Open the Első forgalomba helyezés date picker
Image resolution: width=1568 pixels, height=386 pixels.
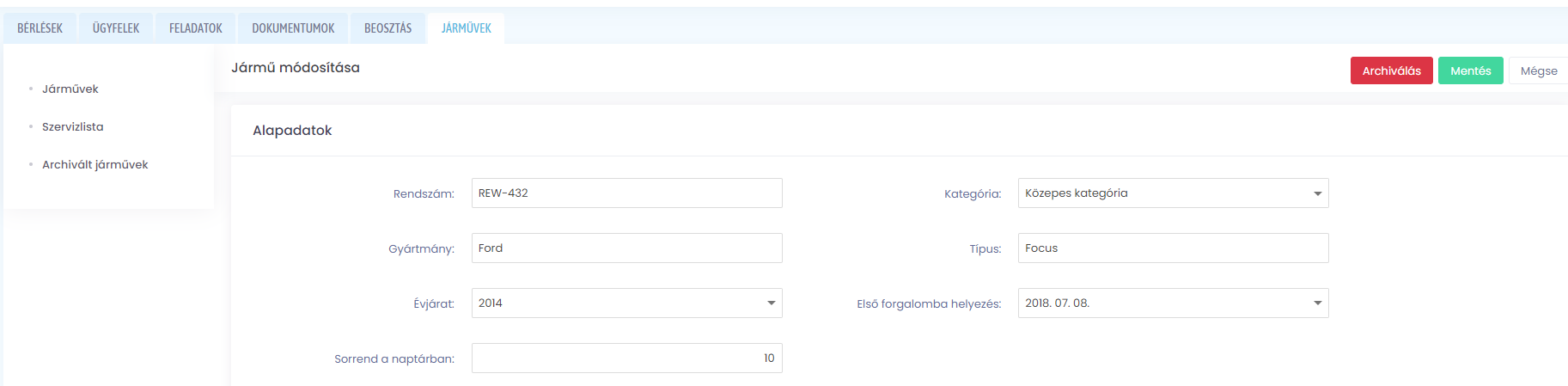[1317, 303]
